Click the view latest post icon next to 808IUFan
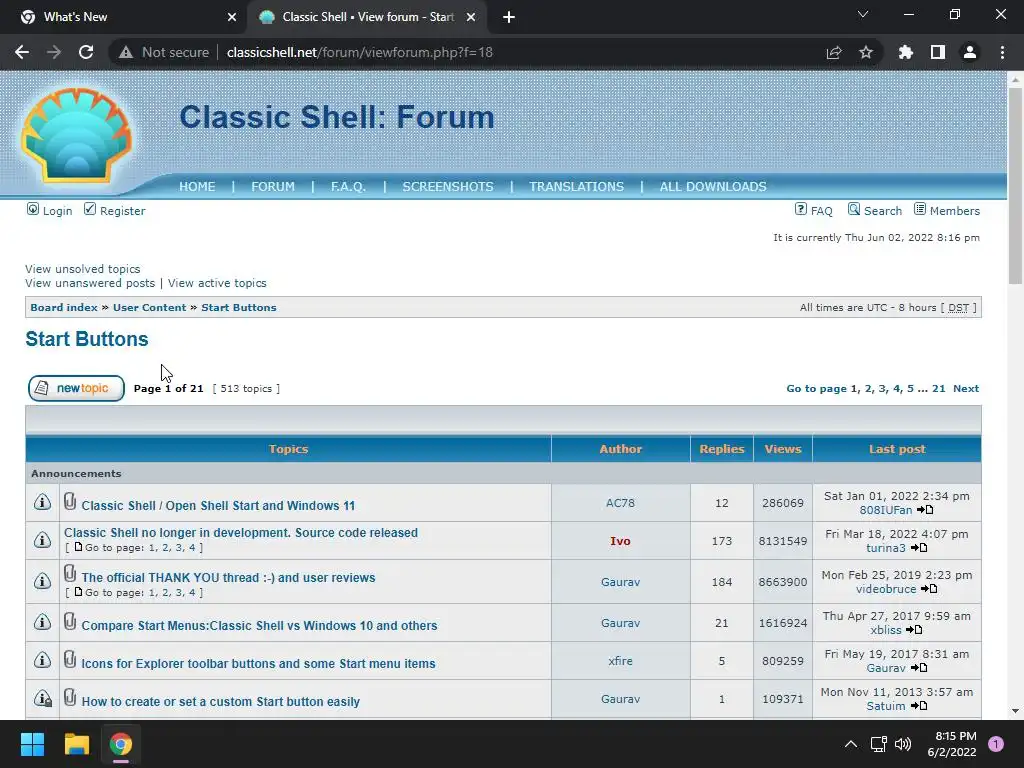Screen dimensions: 1024x768 tap(925, 510)
